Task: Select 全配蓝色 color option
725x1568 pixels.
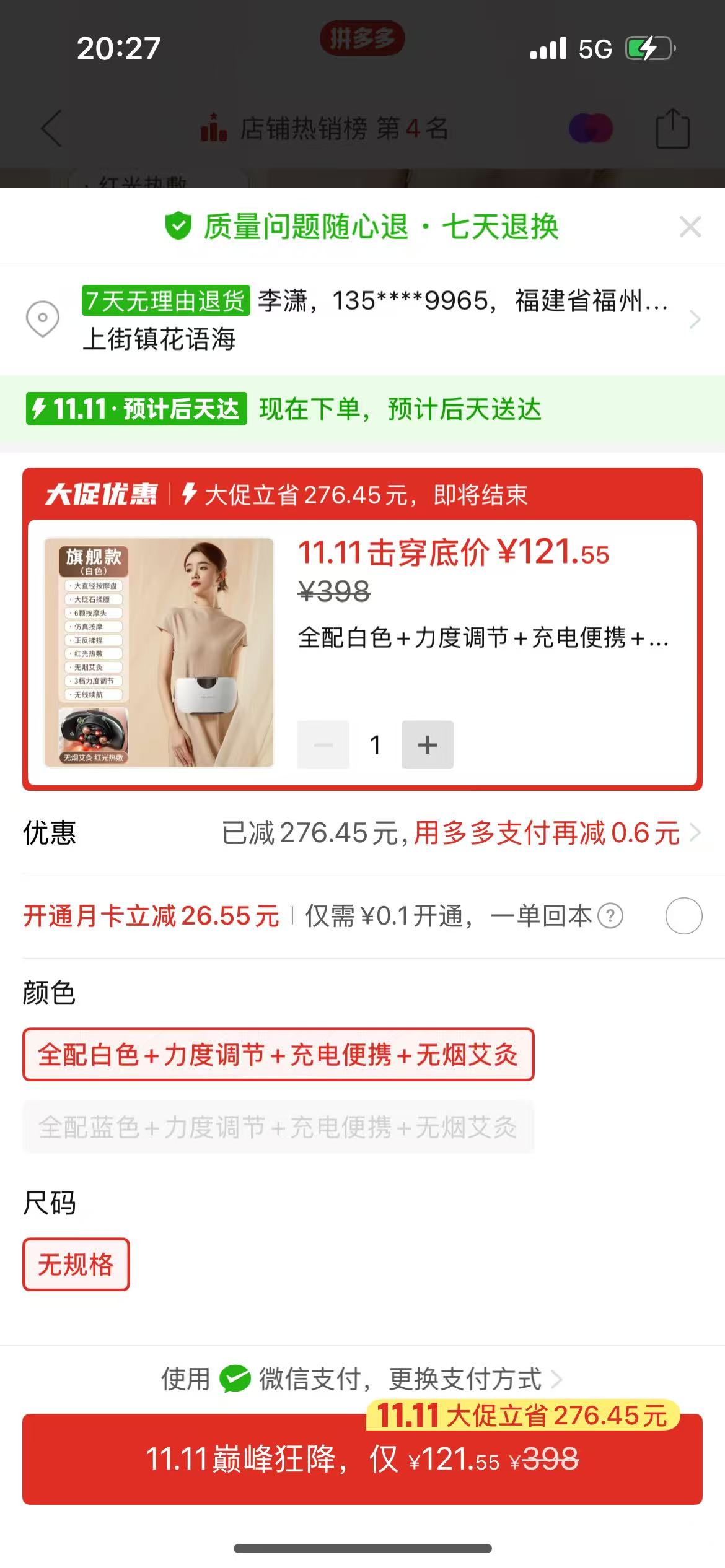Action: tap(278, 1126)
